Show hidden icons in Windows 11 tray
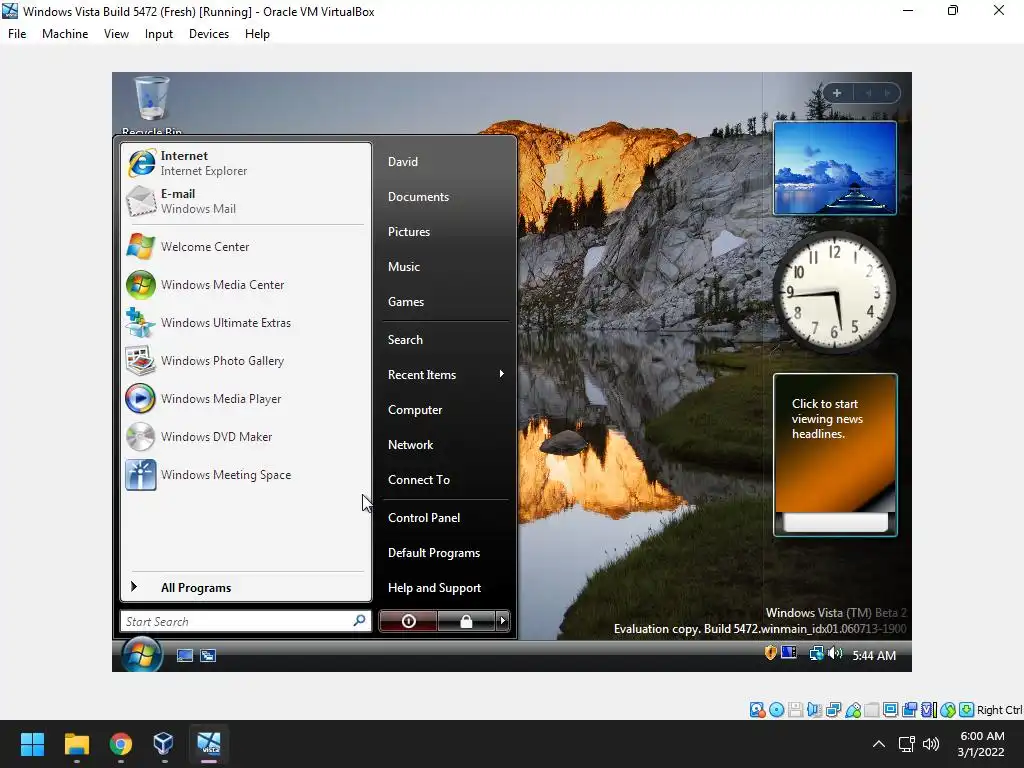 (879, 744)
